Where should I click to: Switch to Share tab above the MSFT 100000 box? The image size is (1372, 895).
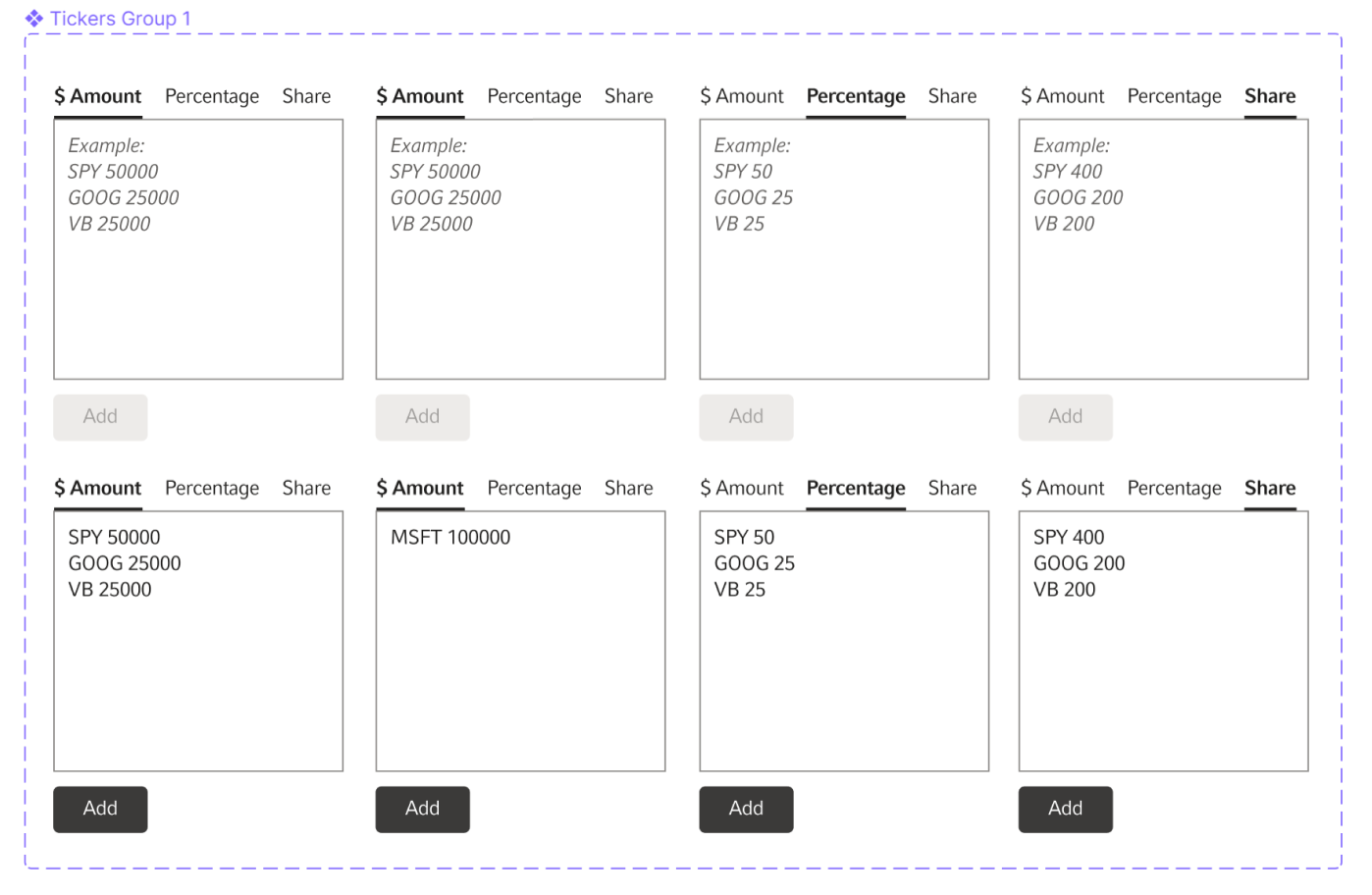point(629,489)
